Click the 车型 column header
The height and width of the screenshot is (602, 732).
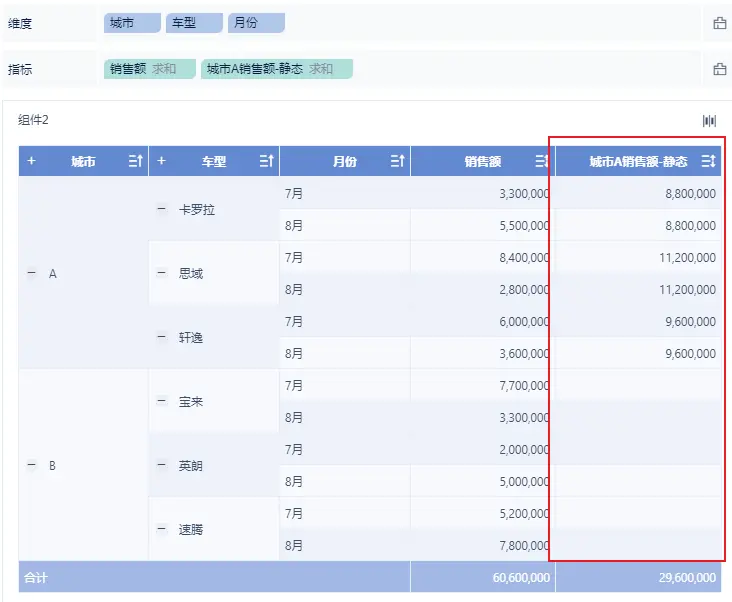click(x=214, y=161)
